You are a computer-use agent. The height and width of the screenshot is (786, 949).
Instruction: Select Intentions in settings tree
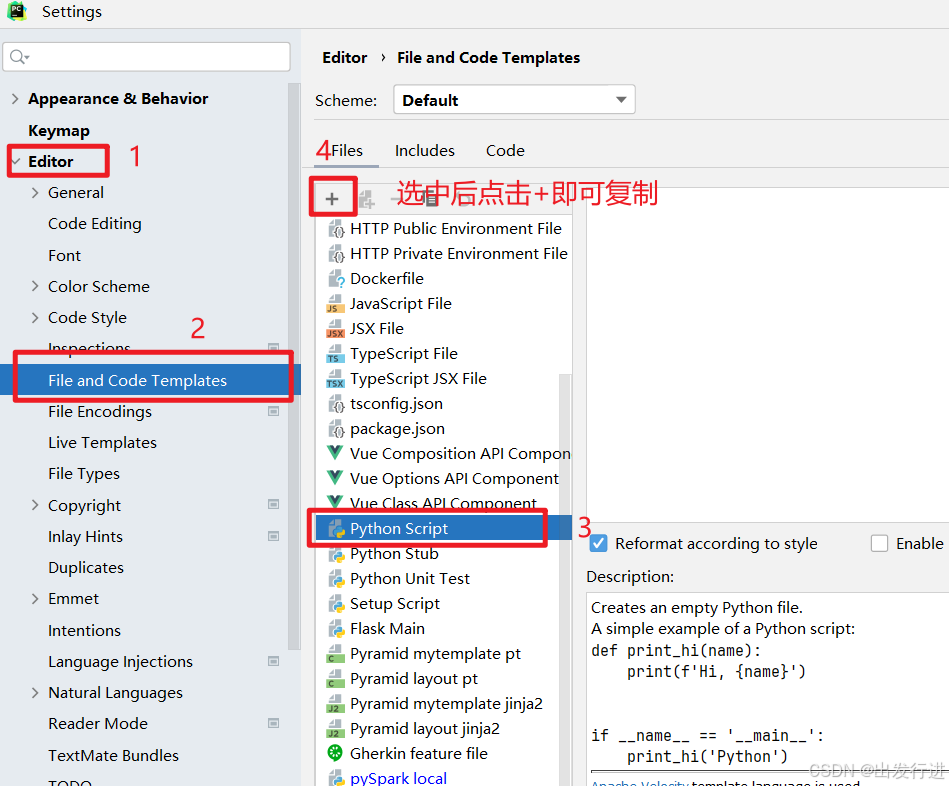85,630
